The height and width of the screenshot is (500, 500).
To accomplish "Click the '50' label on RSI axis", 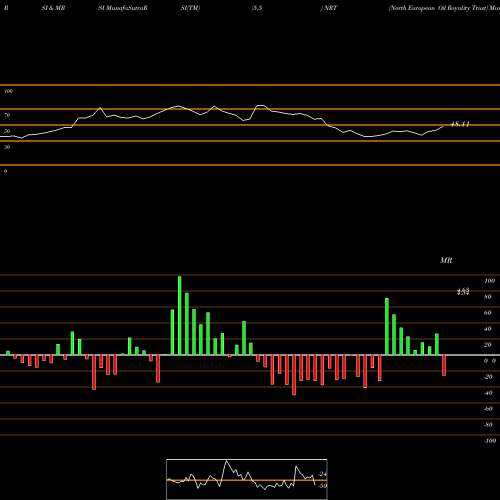I will coord(7,131).
